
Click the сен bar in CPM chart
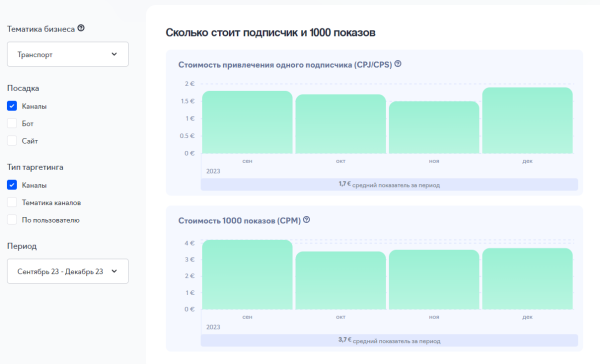pyautogui.click(x=247, y=274)
